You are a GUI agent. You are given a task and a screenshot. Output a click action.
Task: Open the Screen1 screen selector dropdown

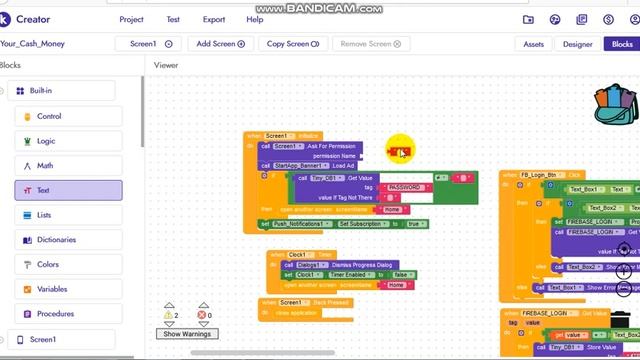(x=149, y=44)
